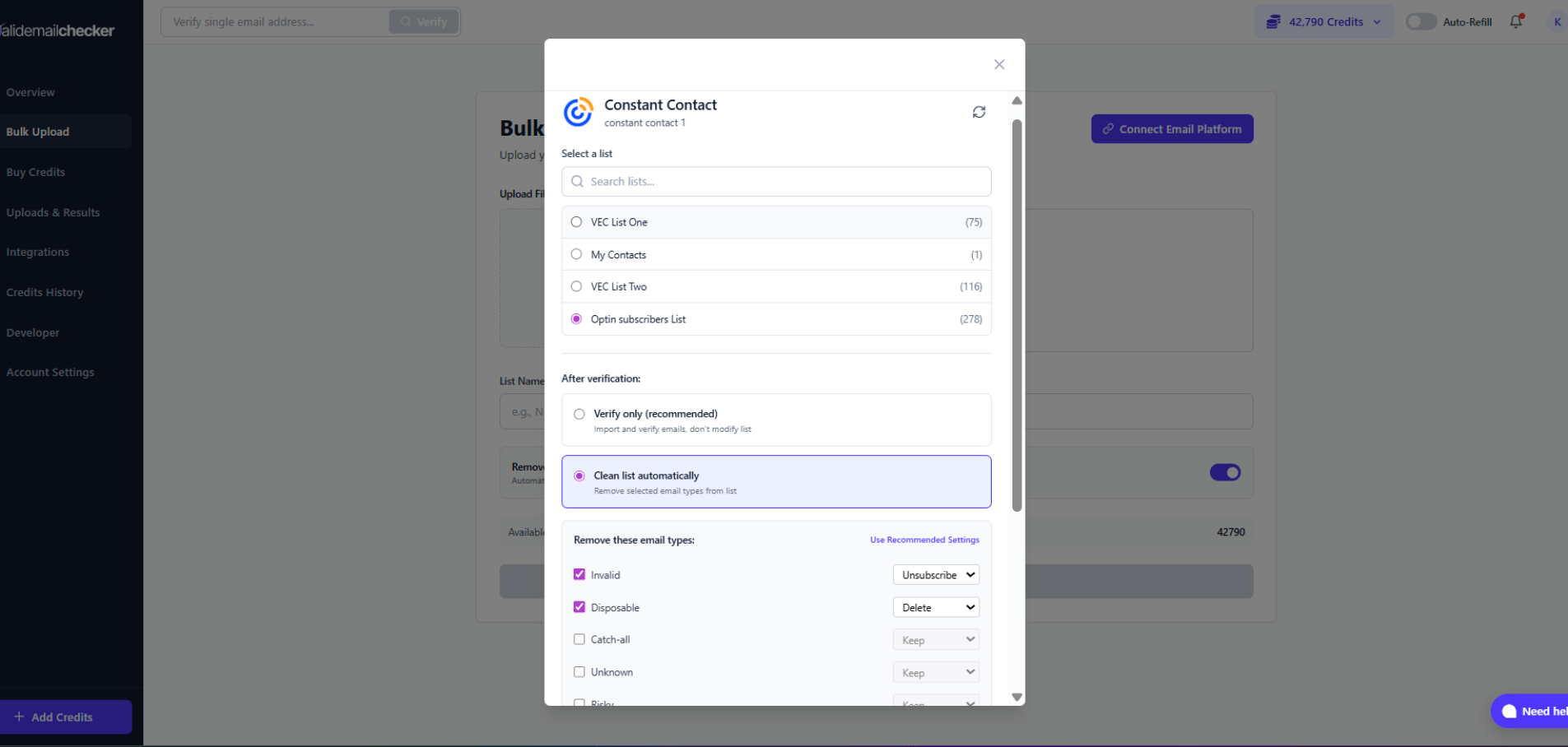1568x747 pixels.
Task: Enable the Auto-Refill toggle
Action: [x=1421, y=21]
